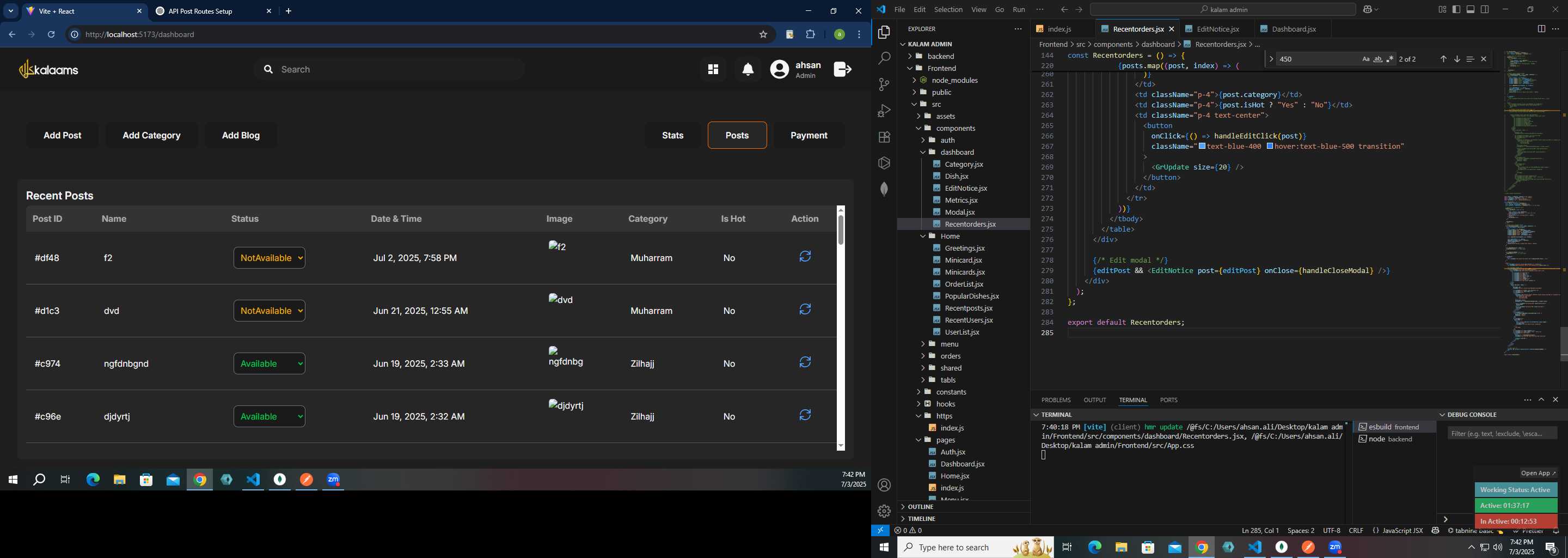The height and width of the screenshot is (558, 1568).
Task: Click the text-blue-400 color swatch in code
Action: tap(1202, 146)
